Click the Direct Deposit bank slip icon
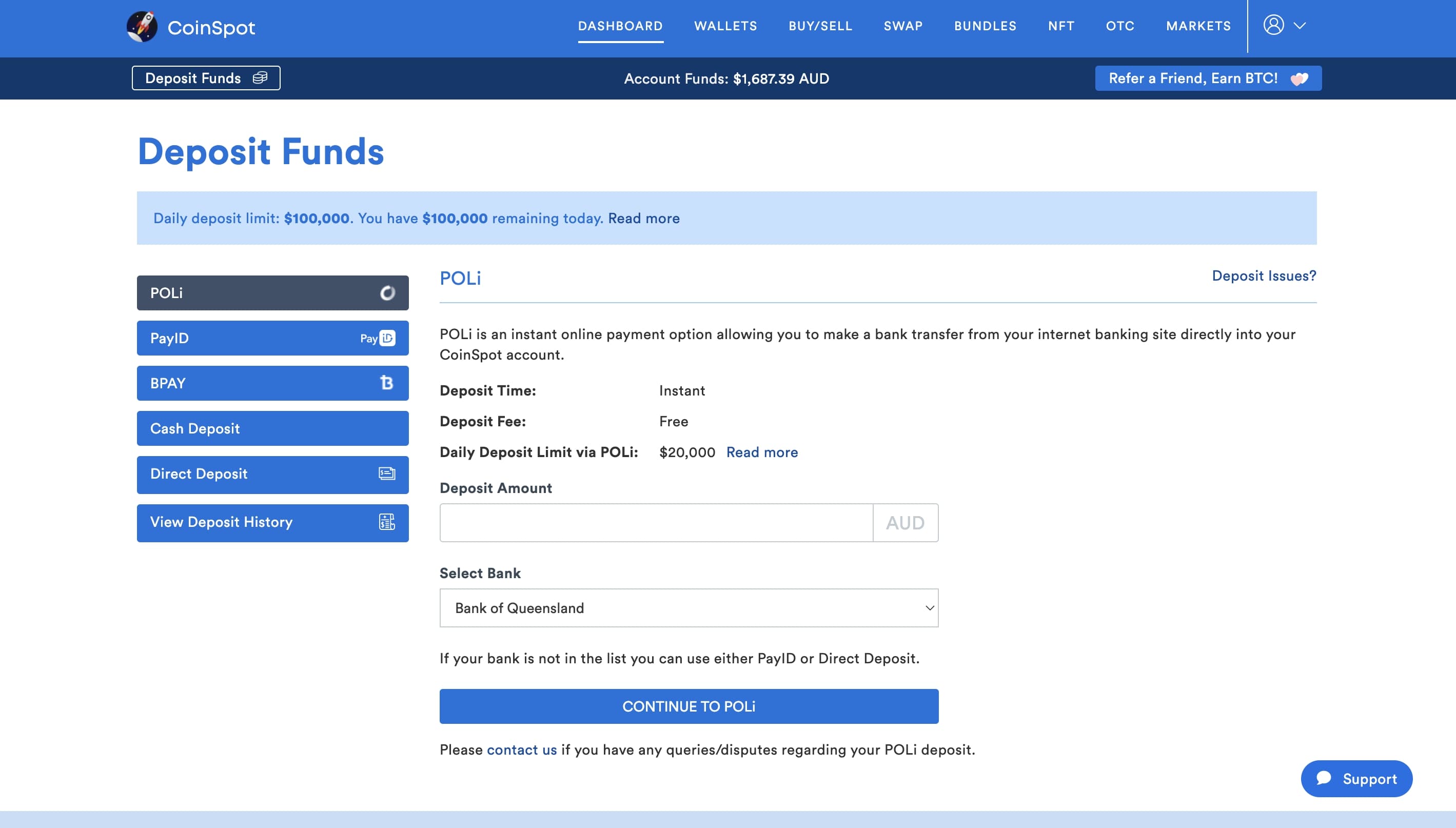1456x828 pixels. (387, 474)
